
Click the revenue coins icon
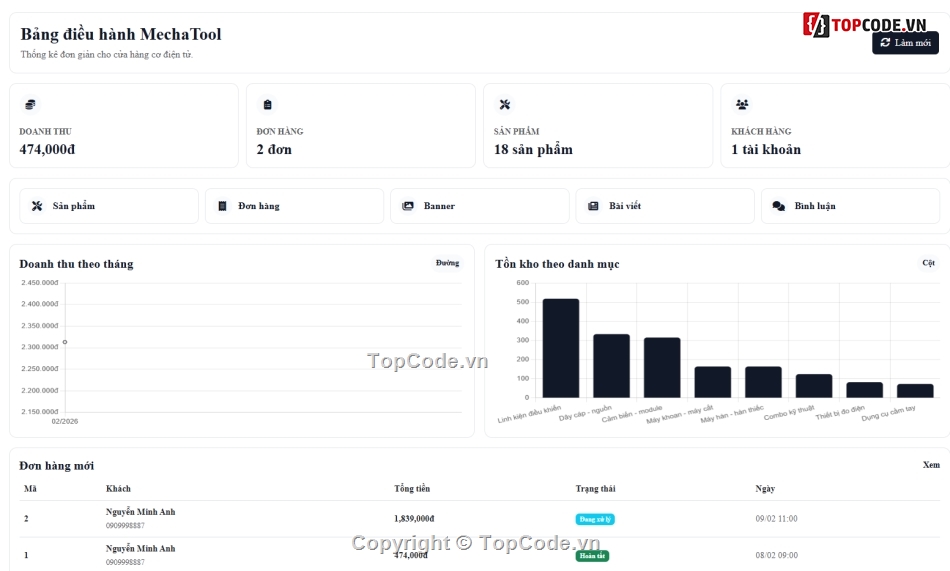pos(30,105)
